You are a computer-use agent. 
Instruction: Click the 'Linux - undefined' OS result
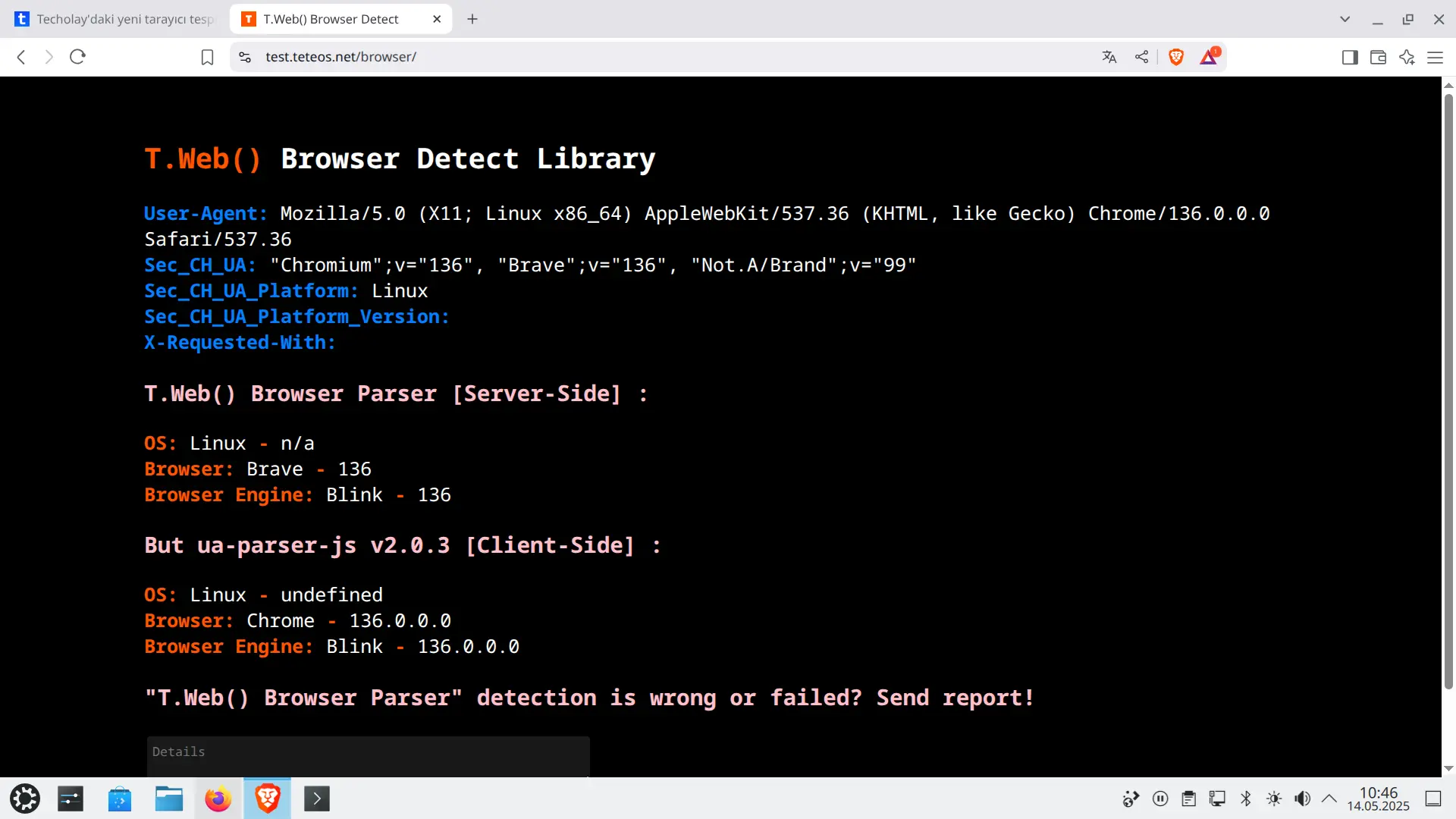(x=286, y=595)
